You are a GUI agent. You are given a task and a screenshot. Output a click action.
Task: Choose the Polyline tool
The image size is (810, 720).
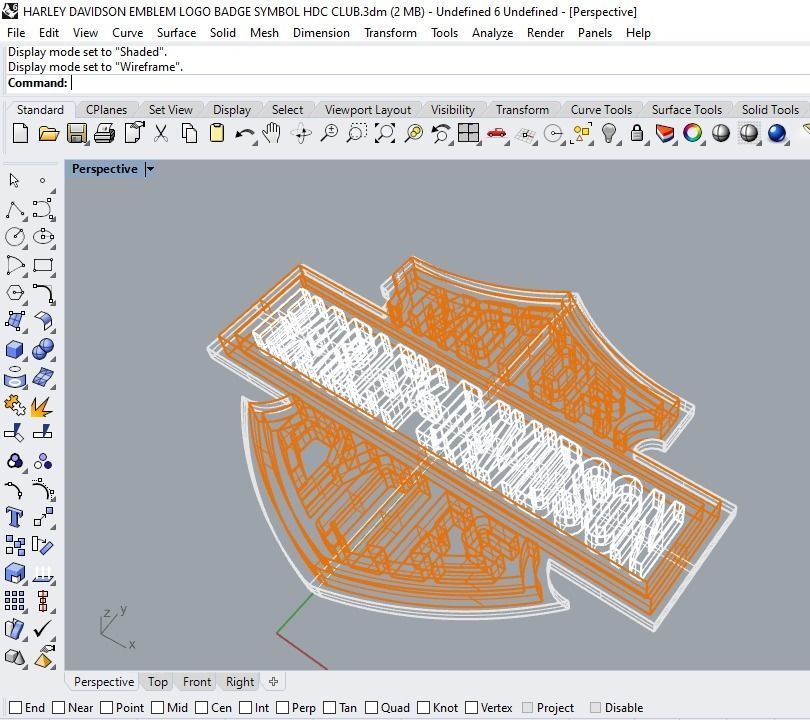coord(15,210)
